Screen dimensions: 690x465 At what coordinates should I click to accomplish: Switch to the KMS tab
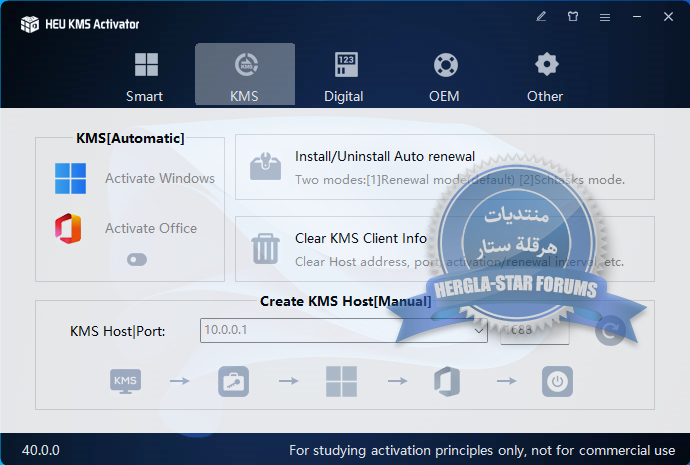(245, 74)
